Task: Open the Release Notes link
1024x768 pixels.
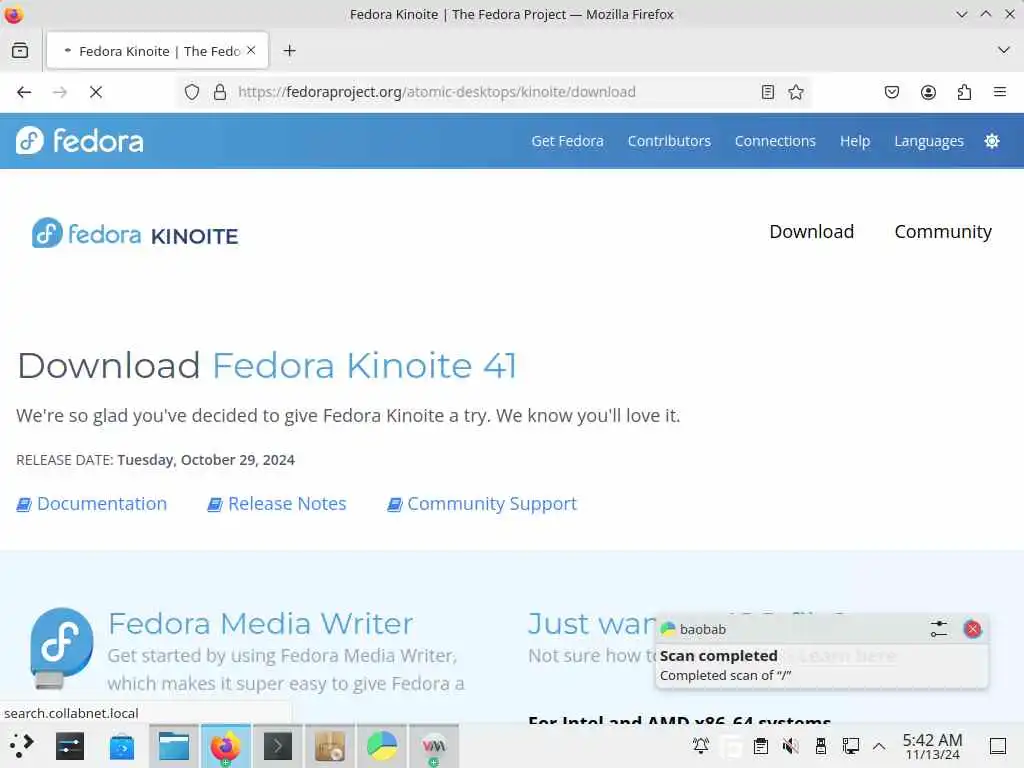Action: pyautogui.click(x=277, y=504)
